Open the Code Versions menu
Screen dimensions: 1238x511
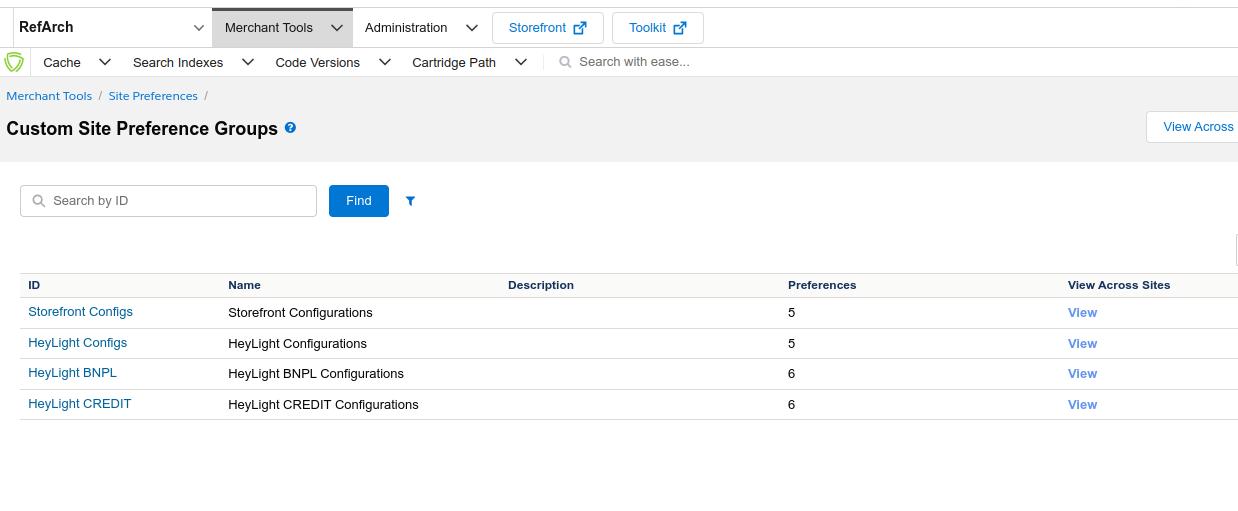pos(317,62)
